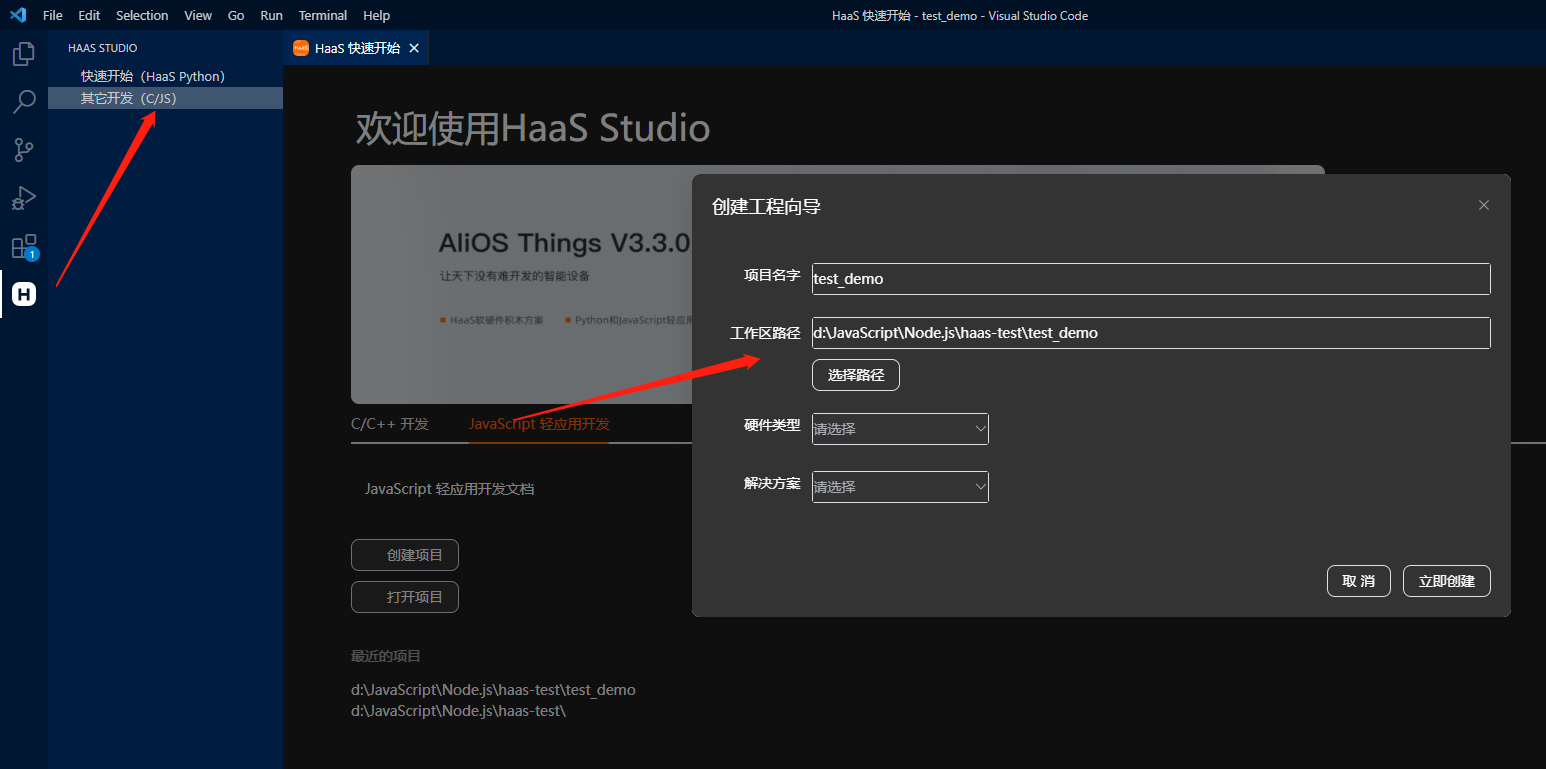Click the 立即创建 button

click(x=1447, y=581)
